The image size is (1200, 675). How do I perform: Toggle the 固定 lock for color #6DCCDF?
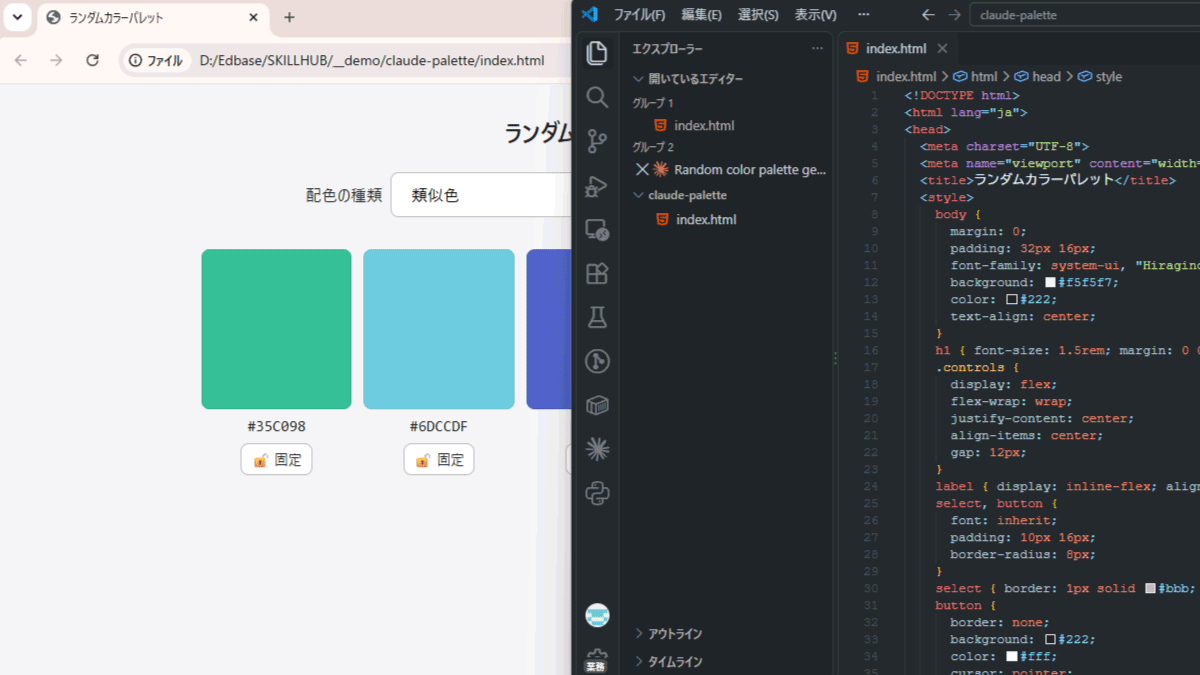coord(439,460)
